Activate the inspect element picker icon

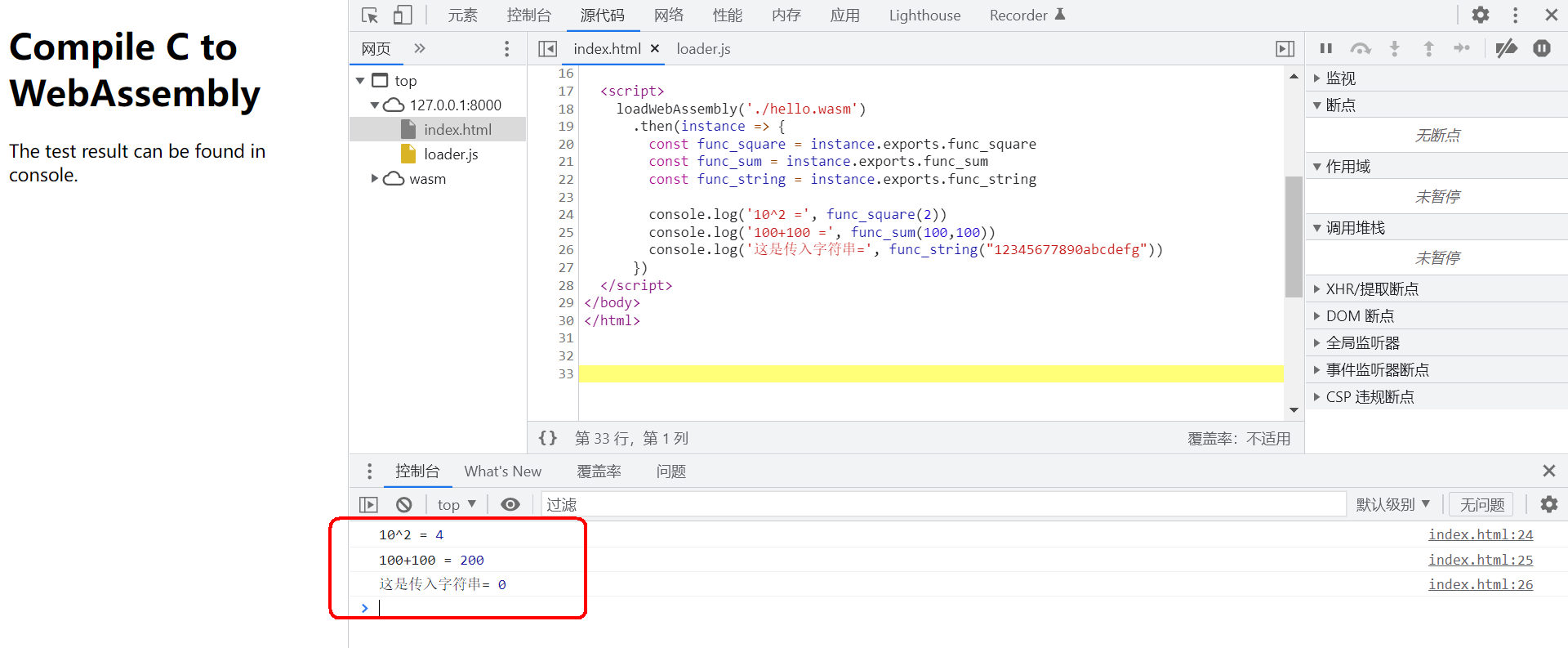370,16
